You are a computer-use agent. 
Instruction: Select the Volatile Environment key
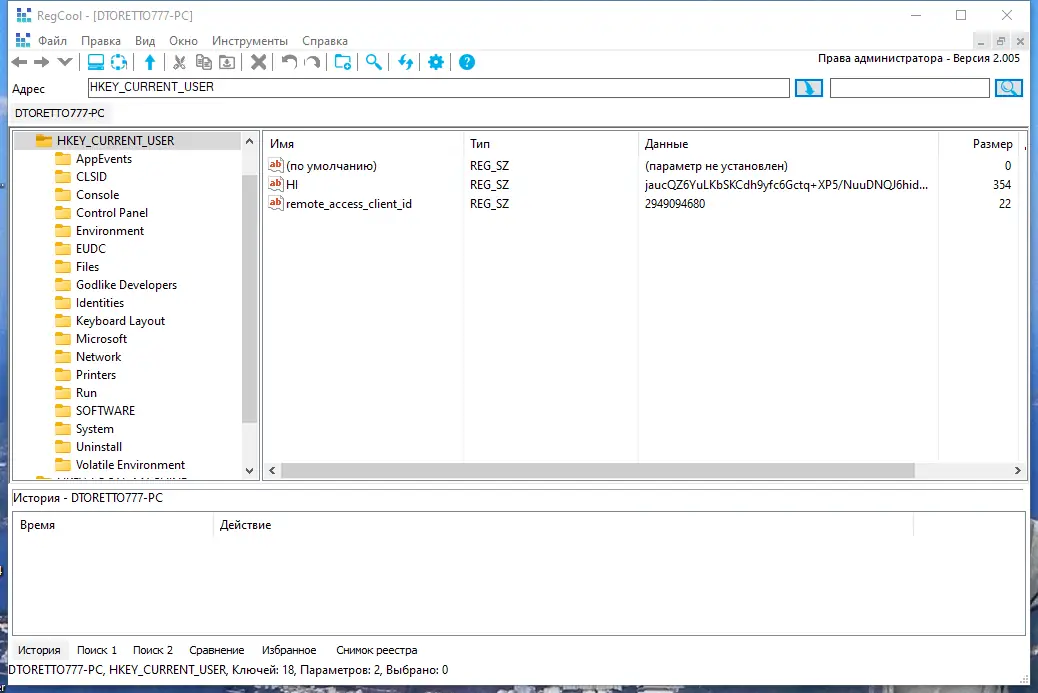(130, 465)
